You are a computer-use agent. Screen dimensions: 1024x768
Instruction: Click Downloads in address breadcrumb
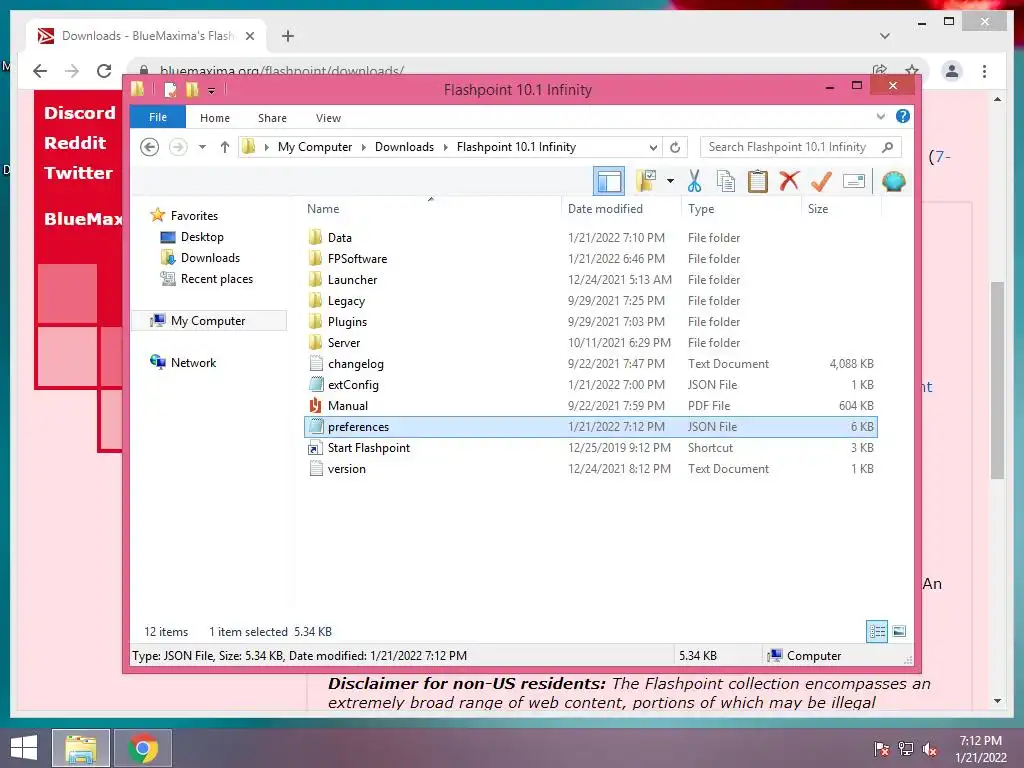[x=404, y=147]
